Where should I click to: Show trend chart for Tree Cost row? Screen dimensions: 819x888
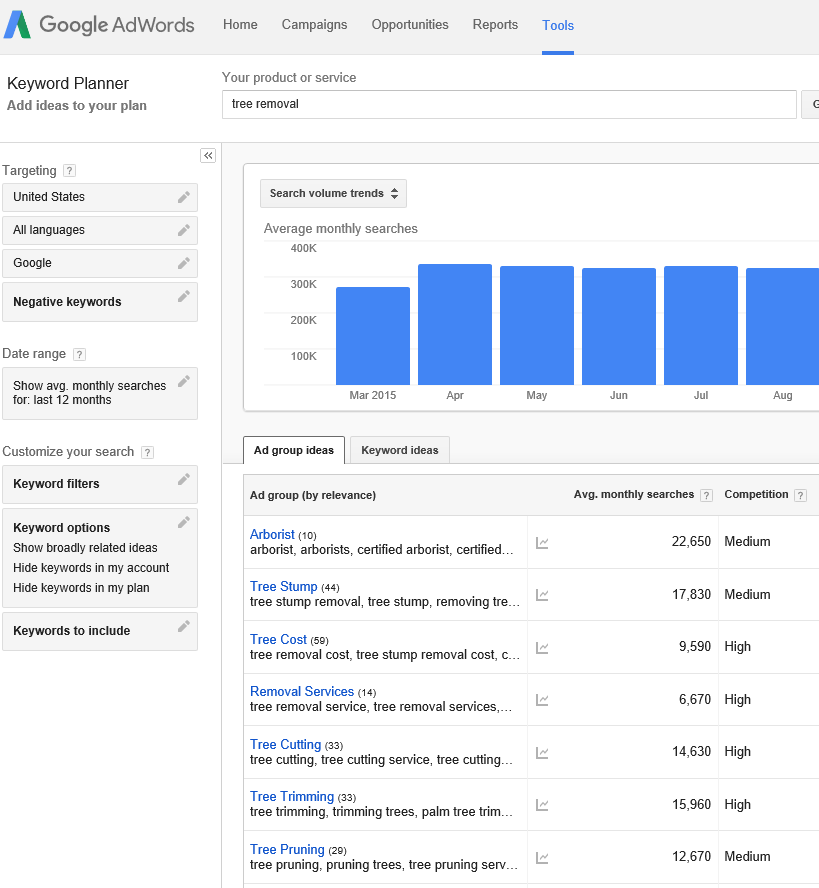coord(542,647)
